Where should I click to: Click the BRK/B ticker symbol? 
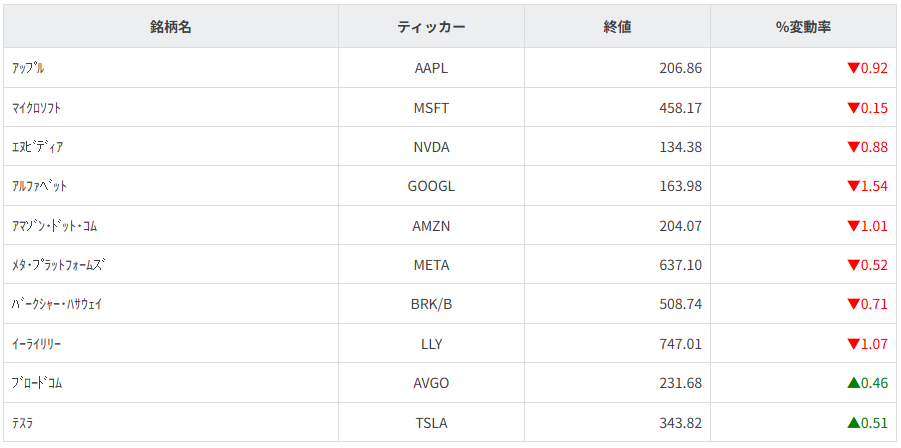point(431,305)
